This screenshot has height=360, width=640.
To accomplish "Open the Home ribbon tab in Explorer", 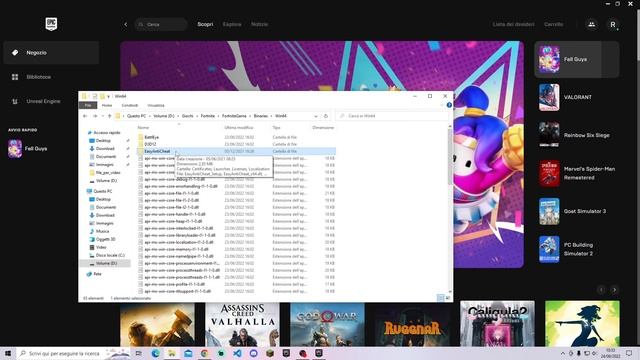I will 107,105.
